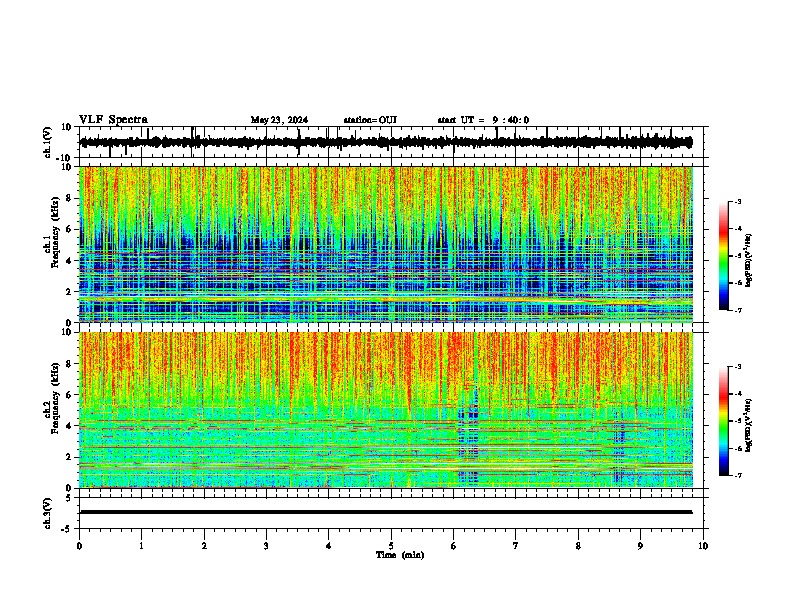Click the ch.1 color bar label "log(PSD)(V²/Hz)"

[748, 261]
